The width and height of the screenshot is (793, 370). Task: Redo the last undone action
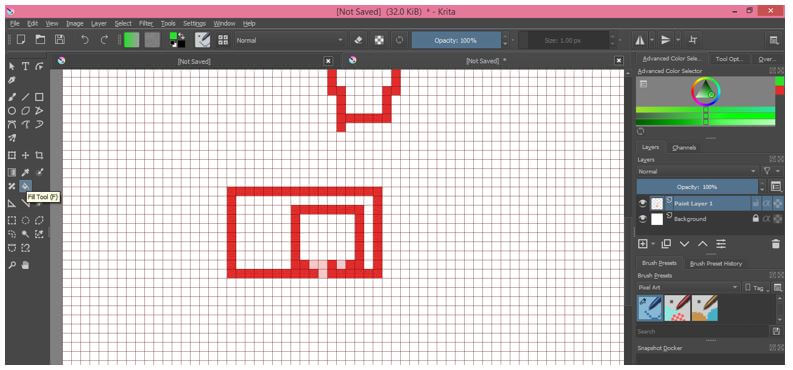tap(104, 40)
